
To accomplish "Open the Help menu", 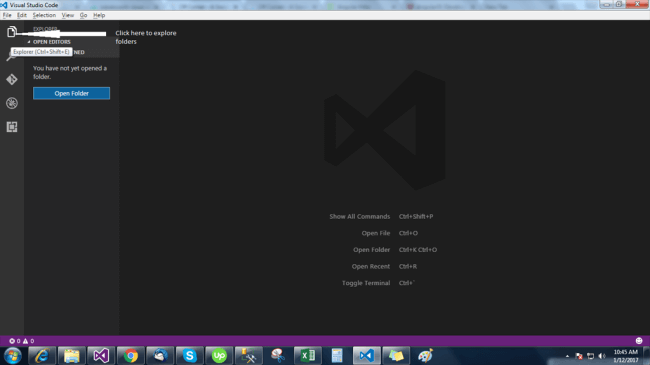I will click(99, 15).
